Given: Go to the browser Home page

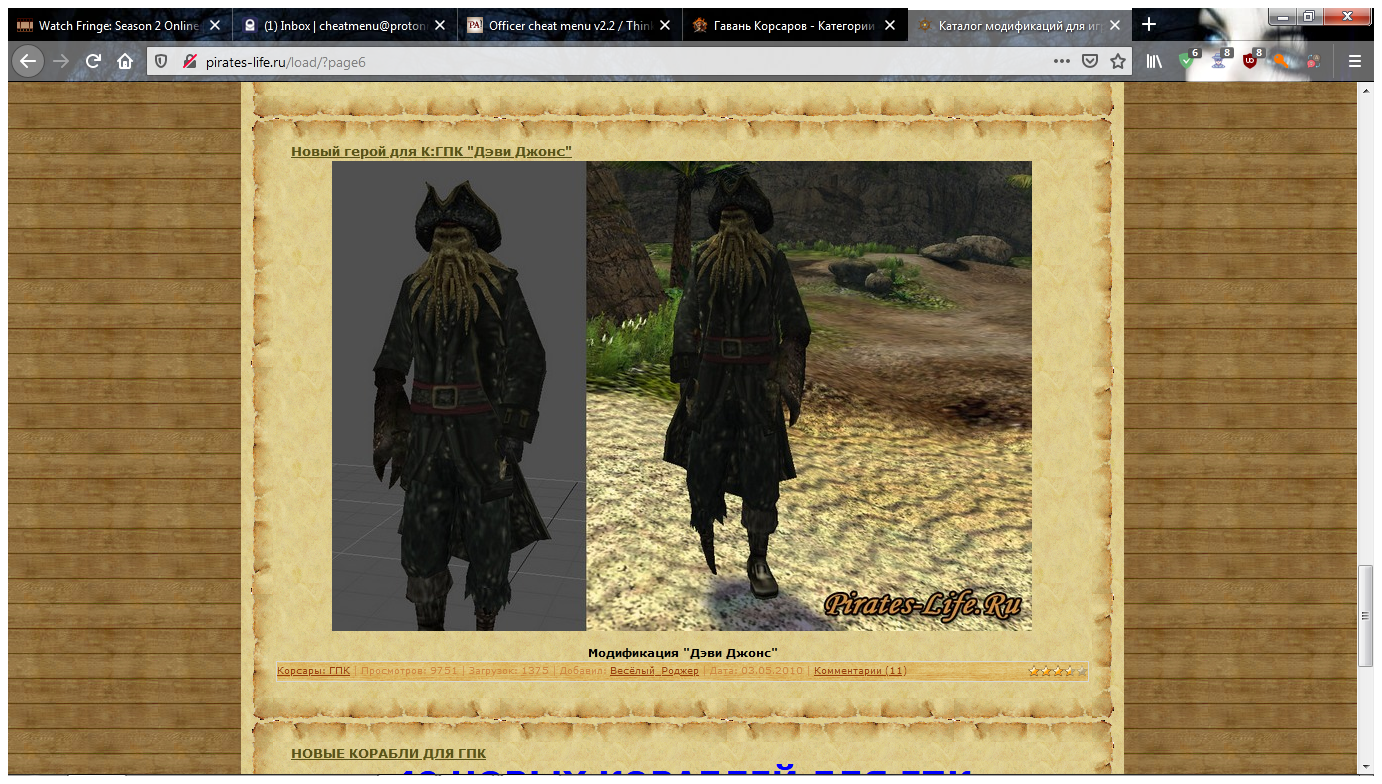Looking at the screenshot, I should (125, 61).
